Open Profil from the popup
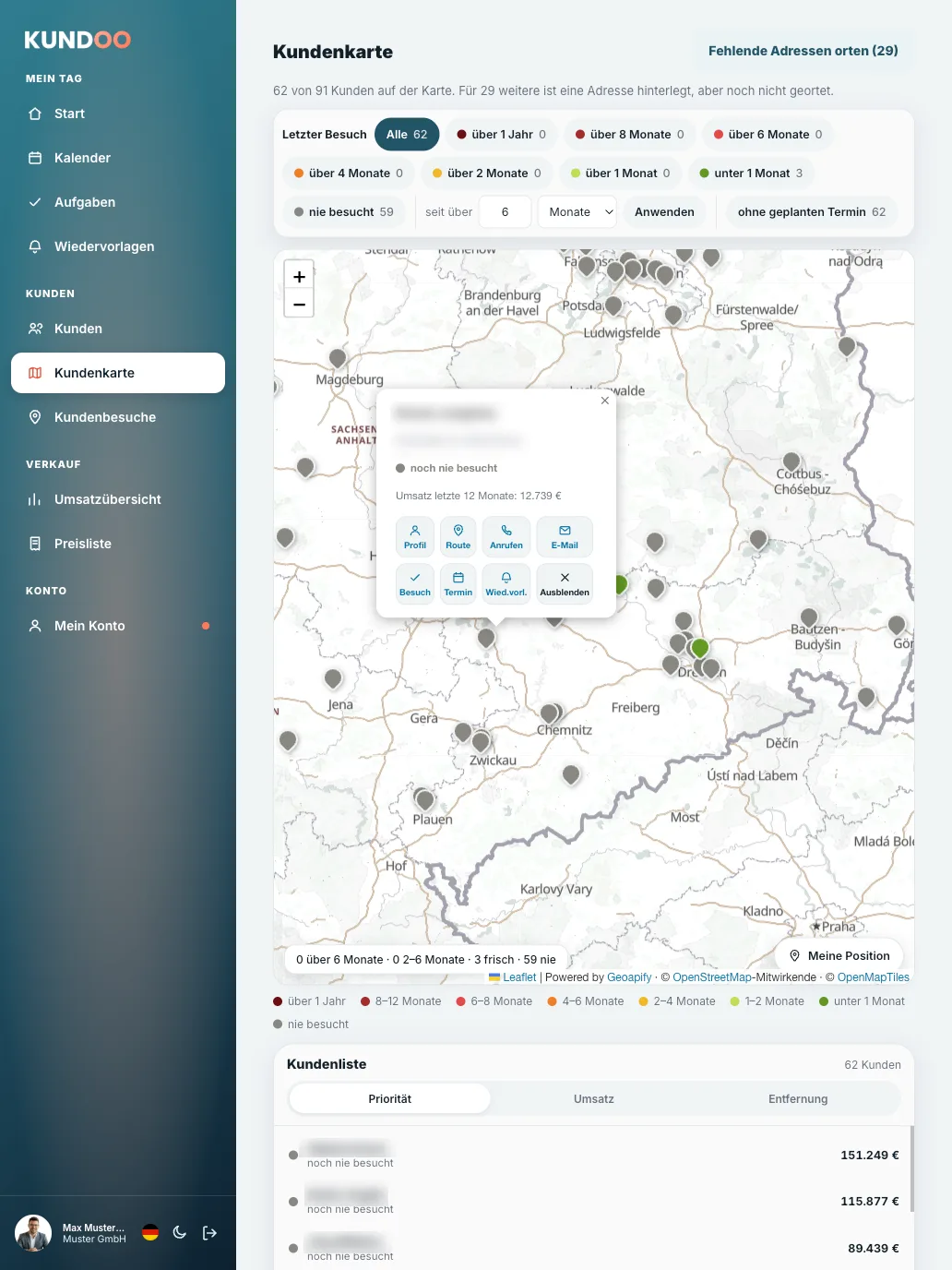This screenshot has height=1270, width=952. (x=415, y=536)
